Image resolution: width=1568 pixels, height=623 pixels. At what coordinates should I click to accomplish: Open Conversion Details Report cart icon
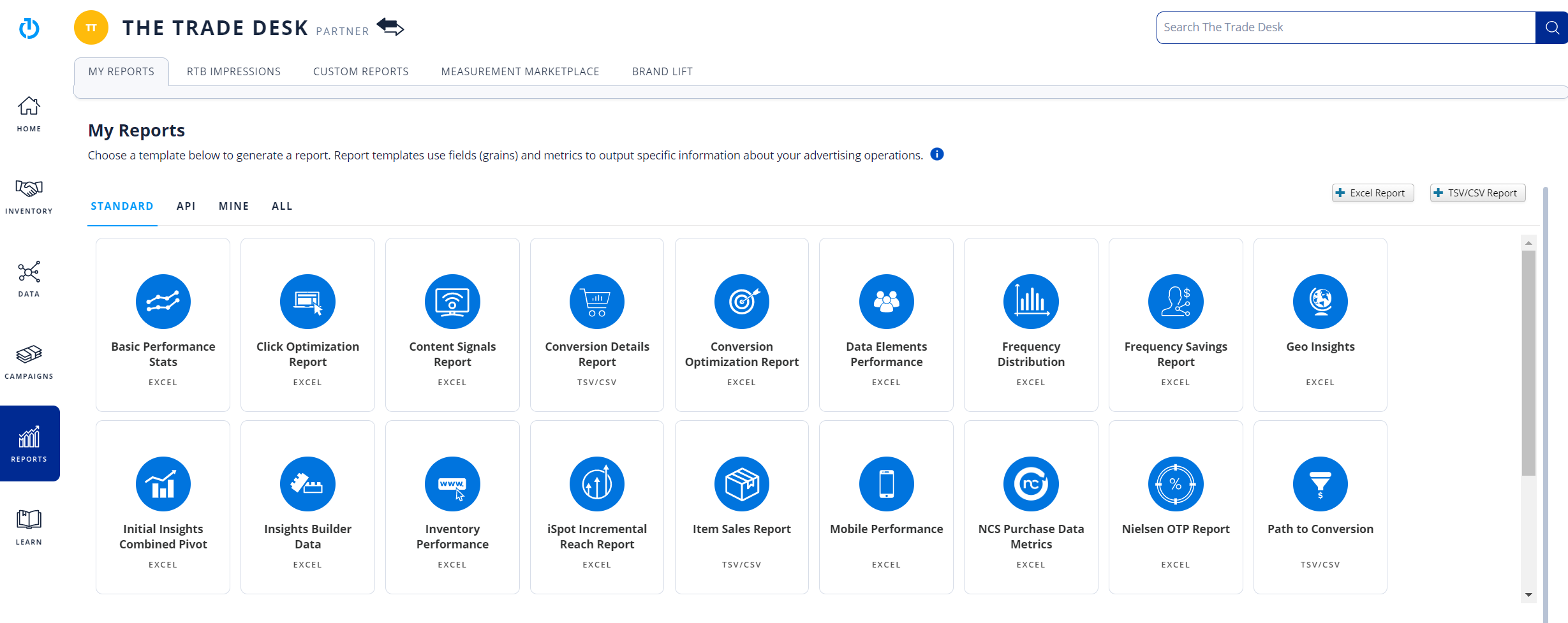[597, 302]
